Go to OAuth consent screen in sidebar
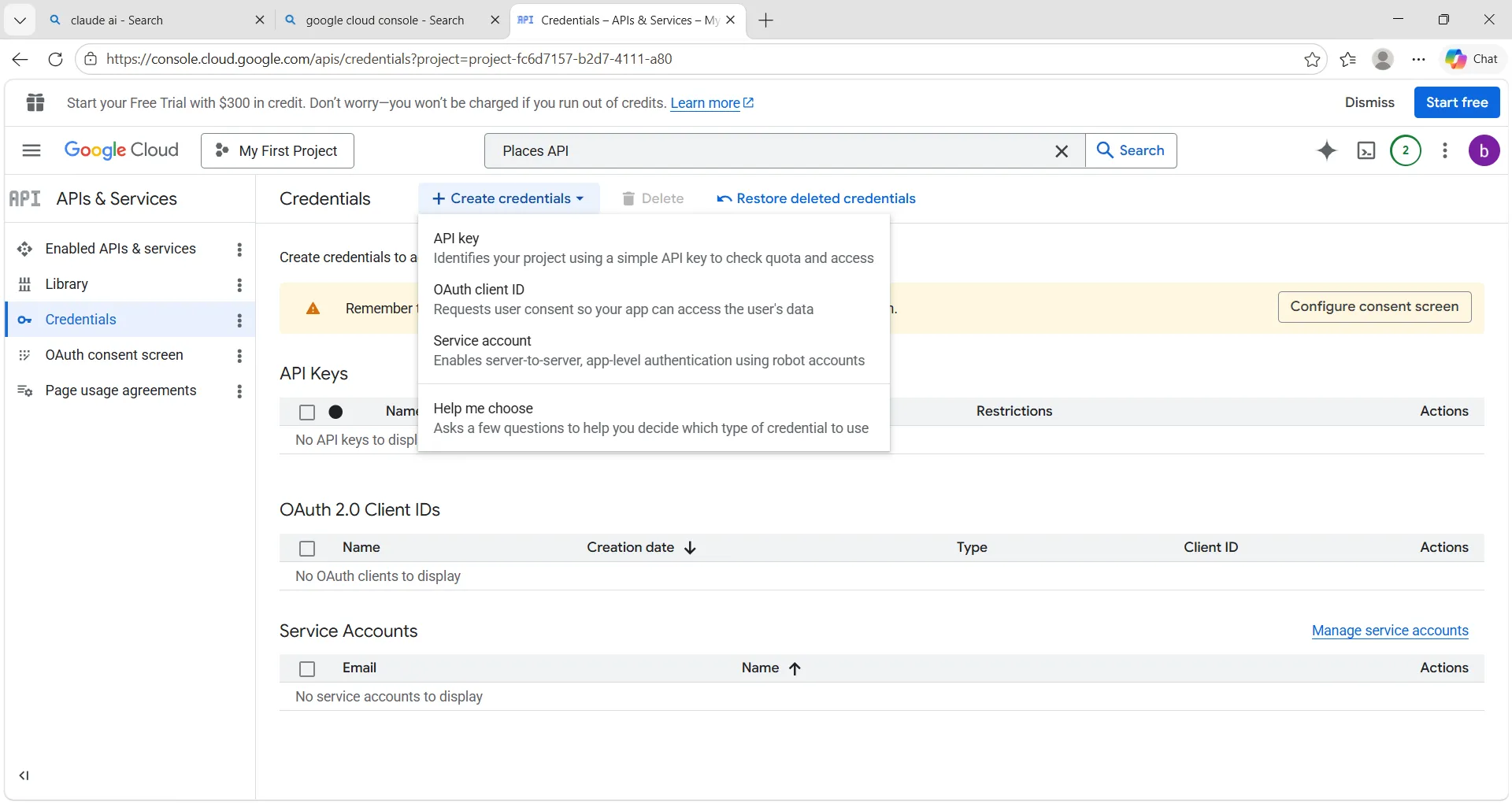The image size is (1512, 803). pyautogui.click(x=114, y=355)
